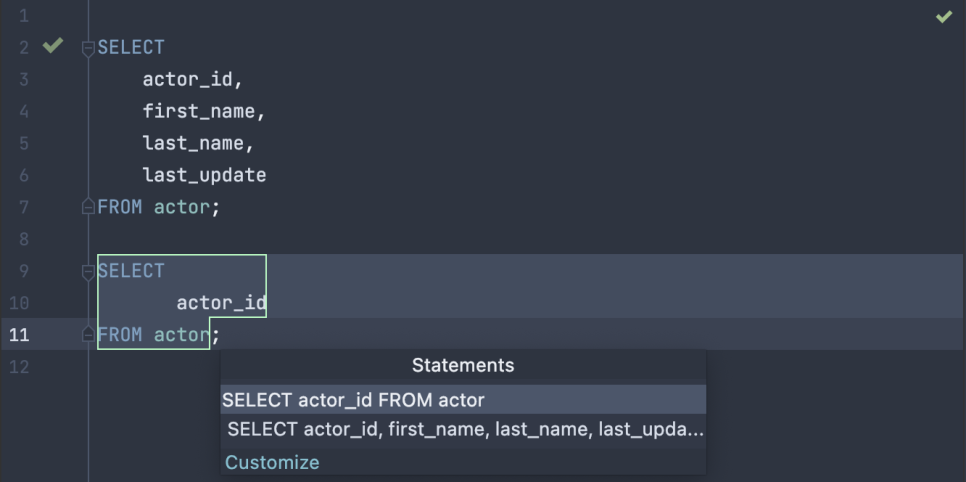Place cursor on actor_id in line 10

click(x=221, y=303)
